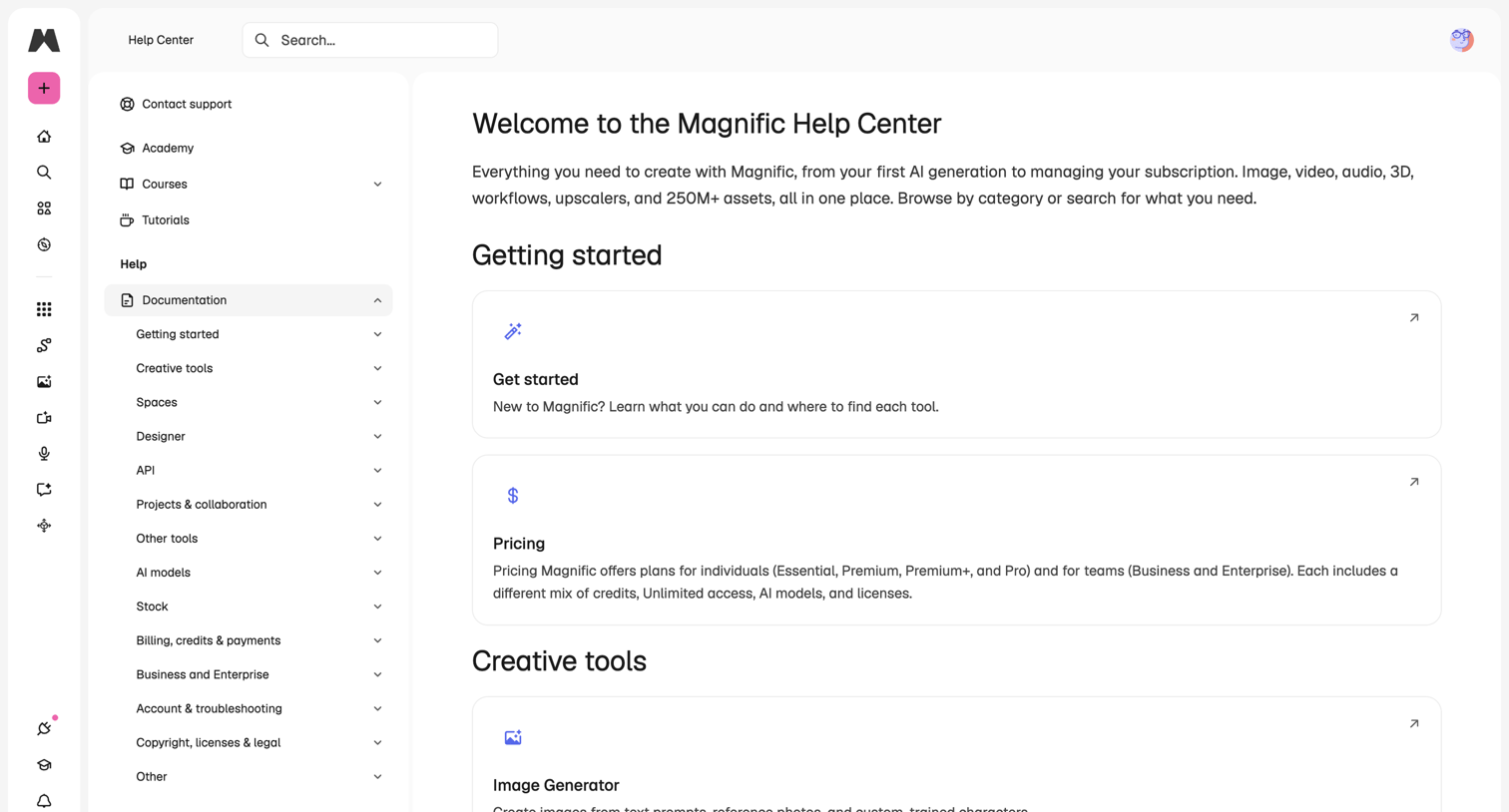Click the Help Center link

click(x=161, y=40)
